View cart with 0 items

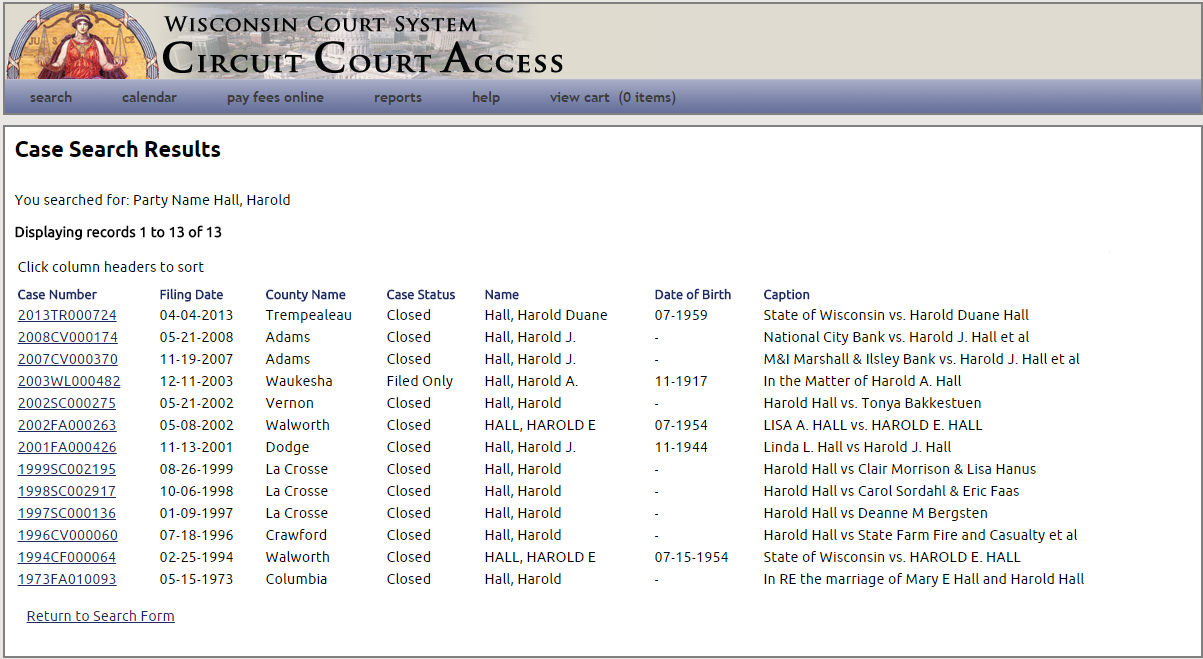pos(613,97)
